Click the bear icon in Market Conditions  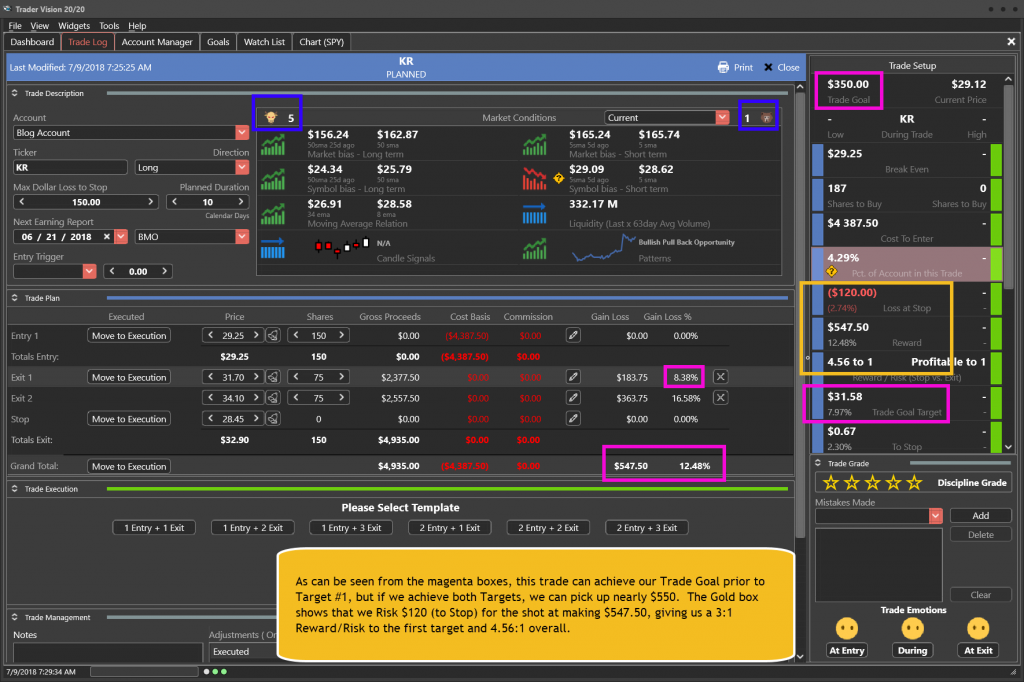click(766, 118)
